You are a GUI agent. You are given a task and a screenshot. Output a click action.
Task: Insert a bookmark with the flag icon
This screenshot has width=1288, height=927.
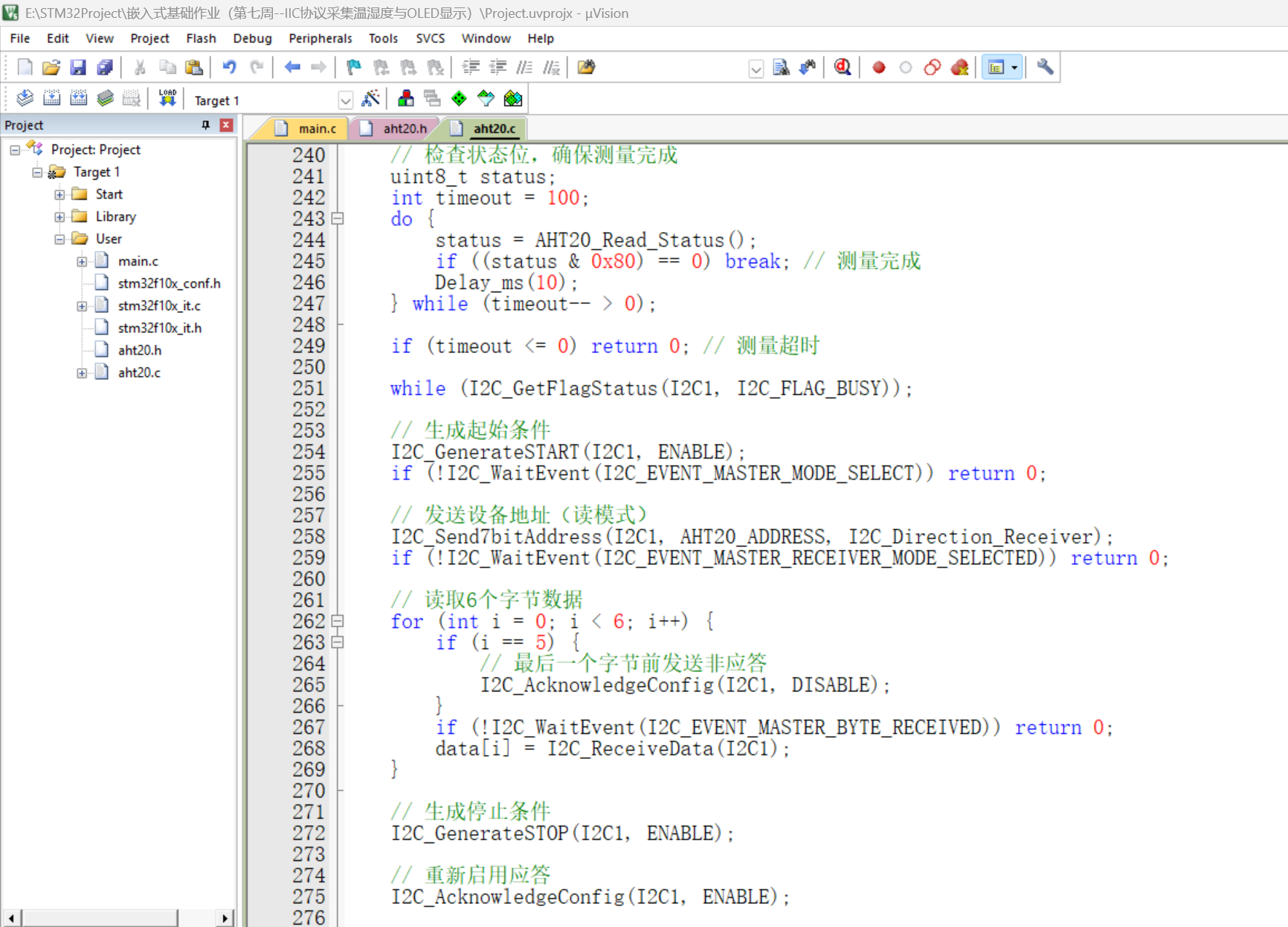pyautogui.click(x=354, y=68)
